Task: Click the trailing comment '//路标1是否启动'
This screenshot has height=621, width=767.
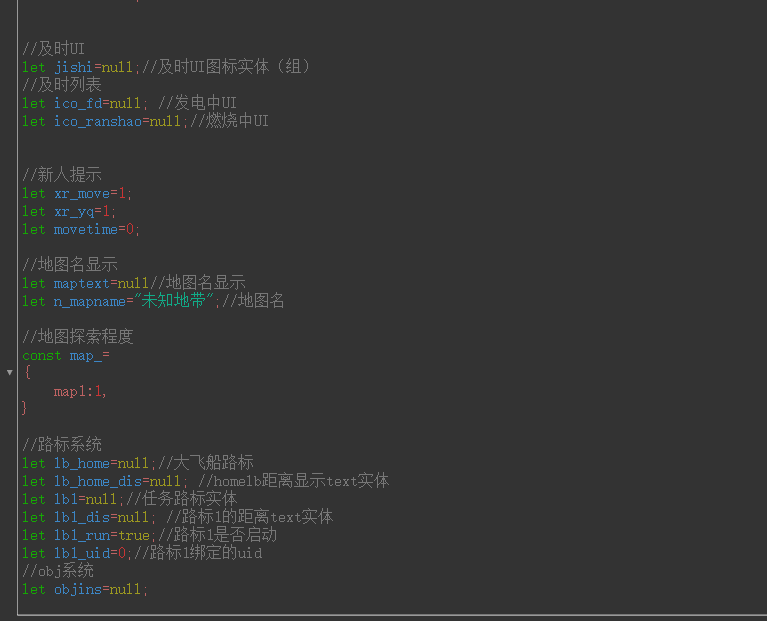Action: [x=217, y=535]
